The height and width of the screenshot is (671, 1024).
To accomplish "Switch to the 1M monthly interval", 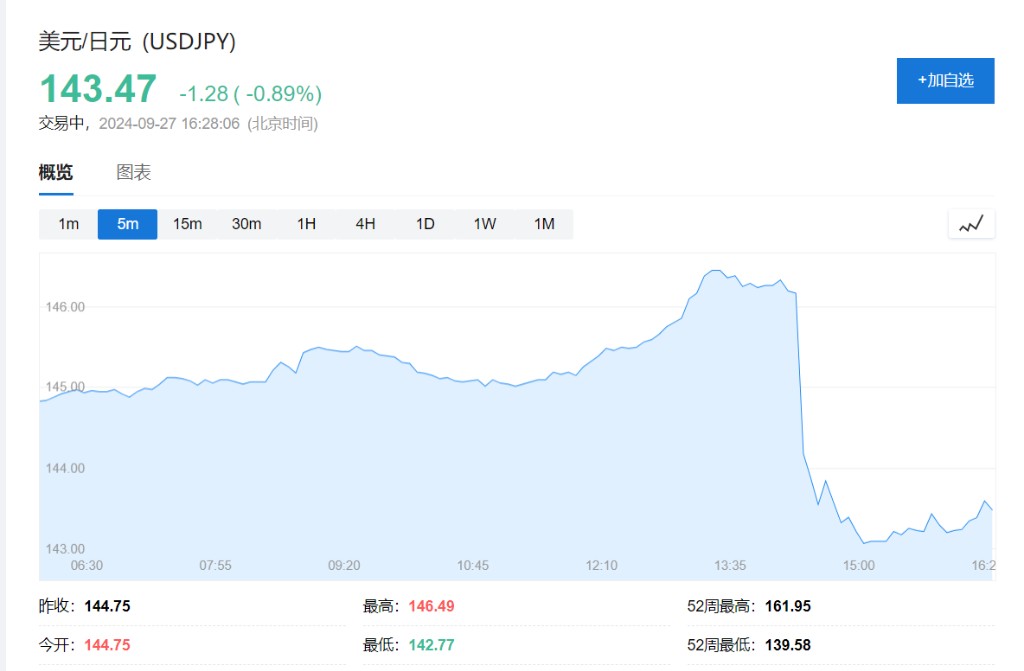I will tap(544, 224).
